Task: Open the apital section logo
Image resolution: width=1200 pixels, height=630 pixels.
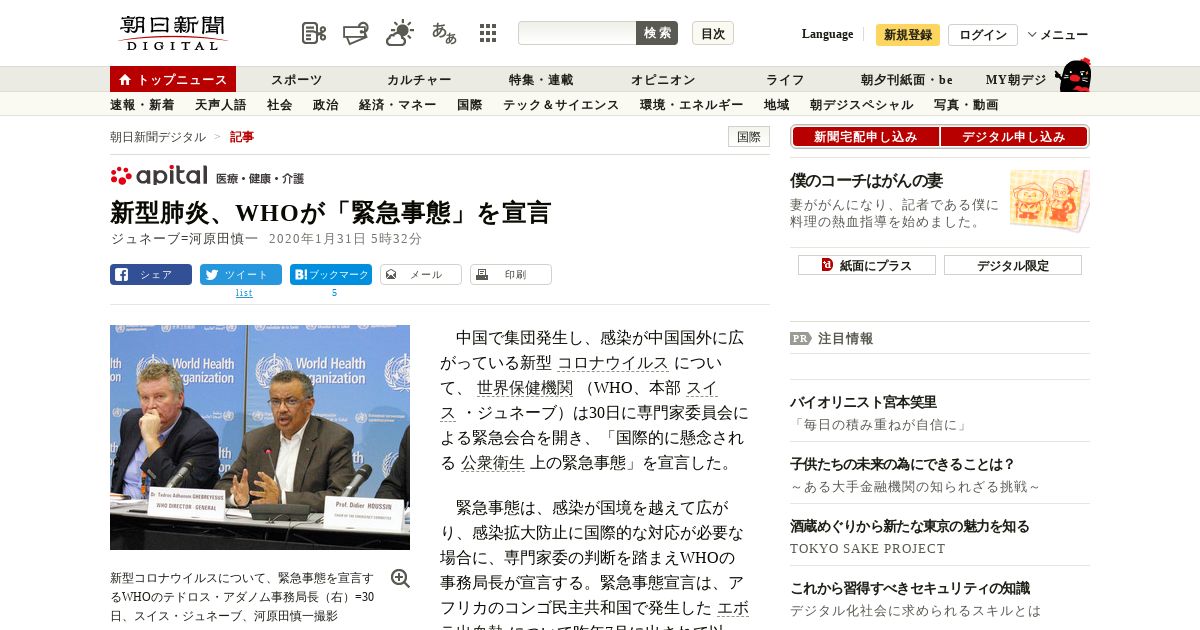Action: click(x=159, y=176)
